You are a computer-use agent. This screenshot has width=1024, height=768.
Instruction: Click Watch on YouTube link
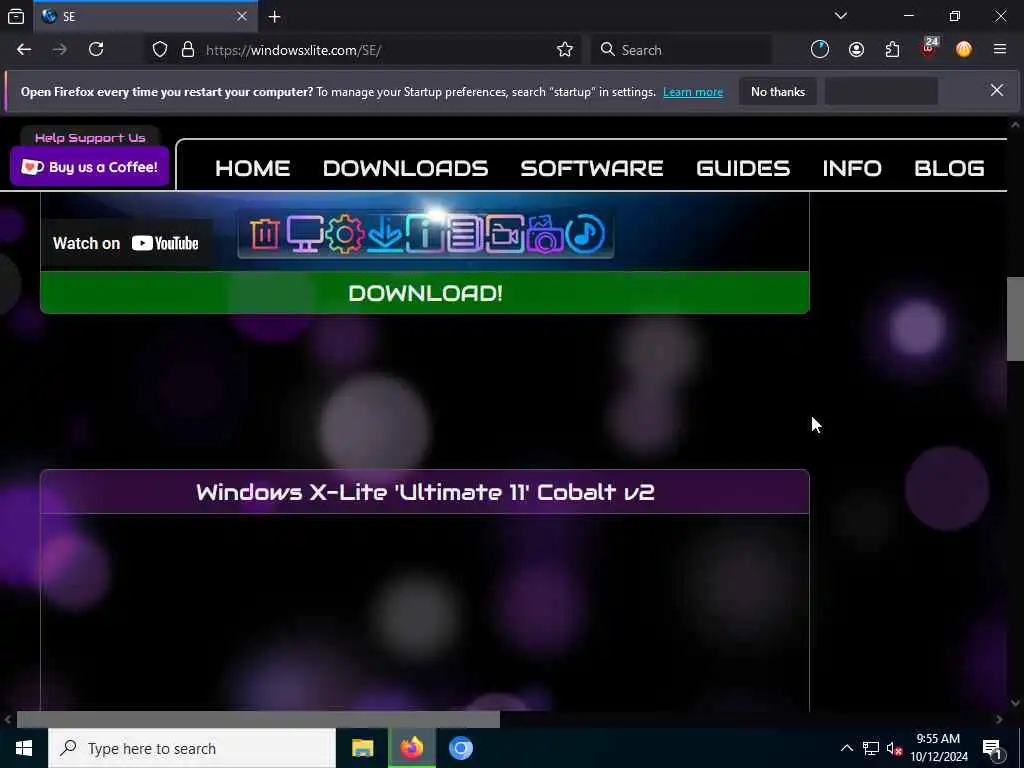[x=126, y=244]
